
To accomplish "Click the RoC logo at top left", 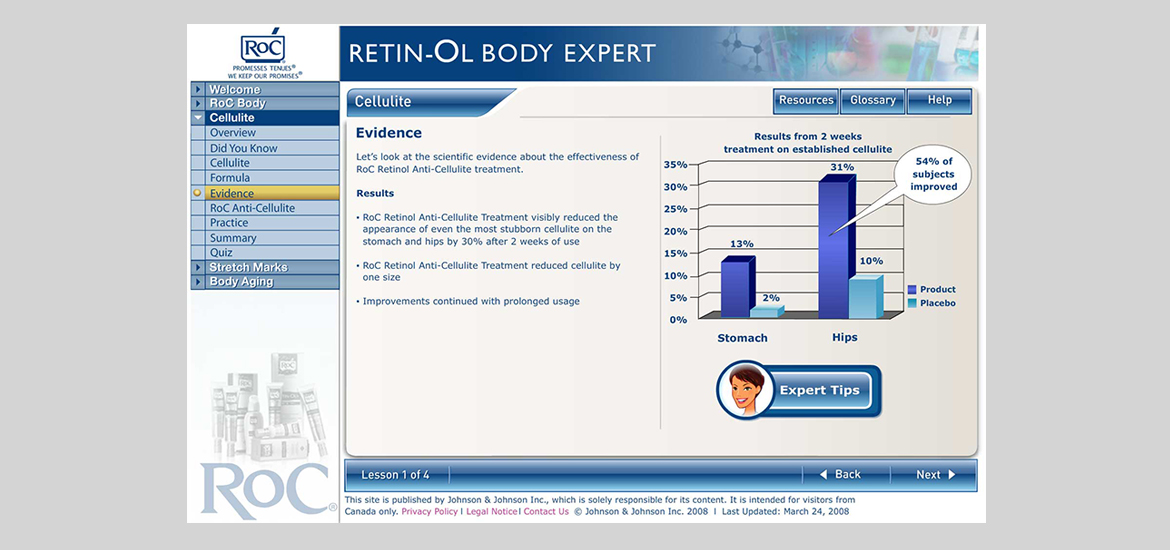I will (263, 48).
